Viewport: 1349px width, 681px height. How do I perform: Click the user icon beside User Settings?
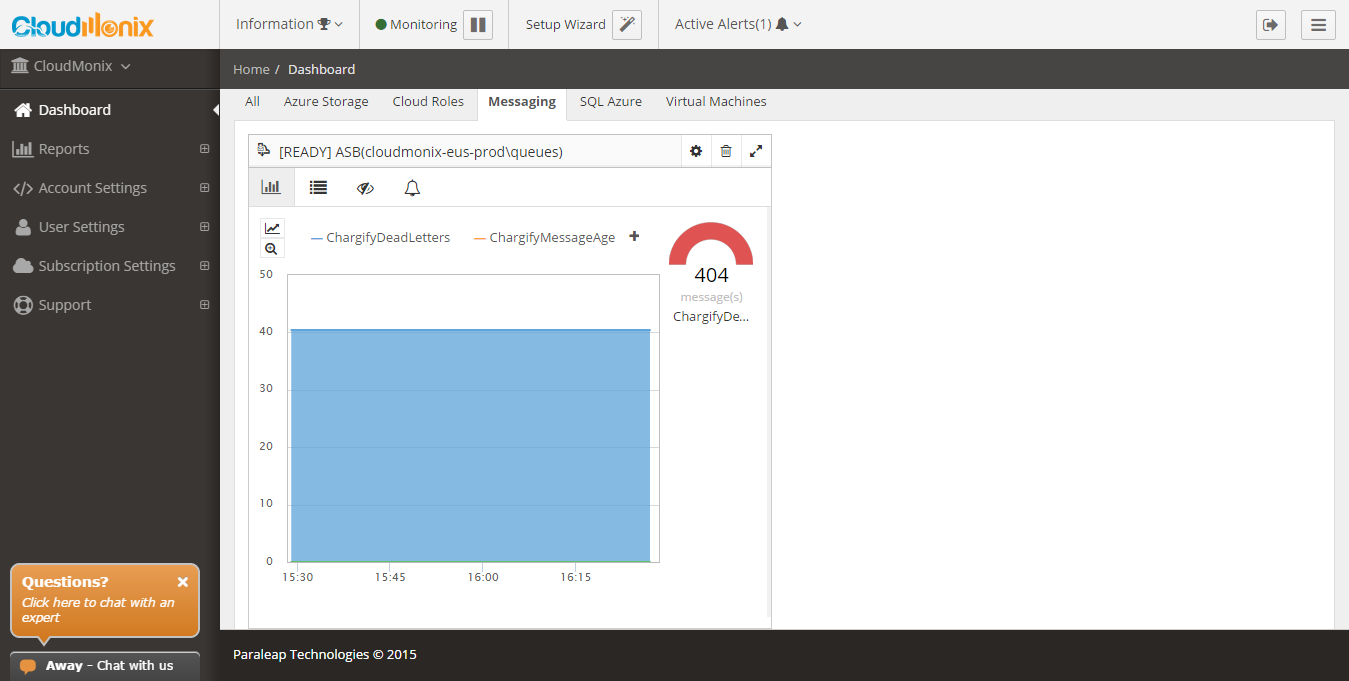[22, 227]
